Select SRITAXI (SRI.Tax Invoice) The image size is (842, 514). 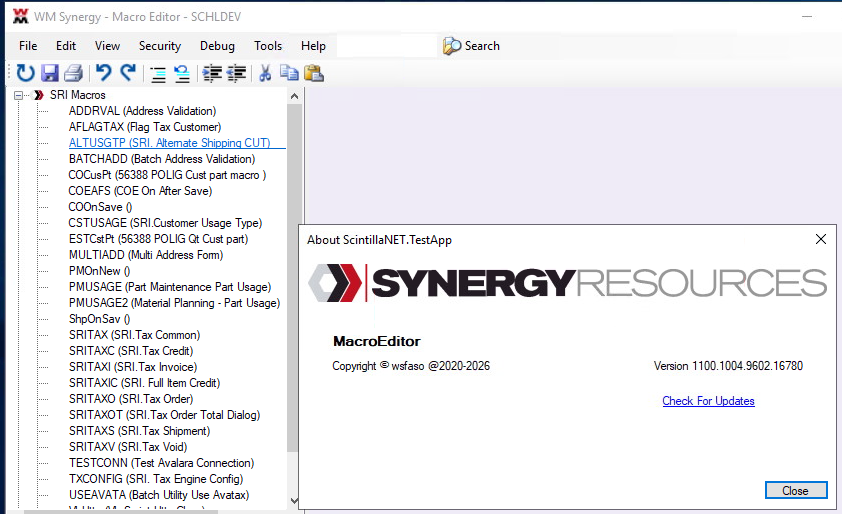pos(133,367)
